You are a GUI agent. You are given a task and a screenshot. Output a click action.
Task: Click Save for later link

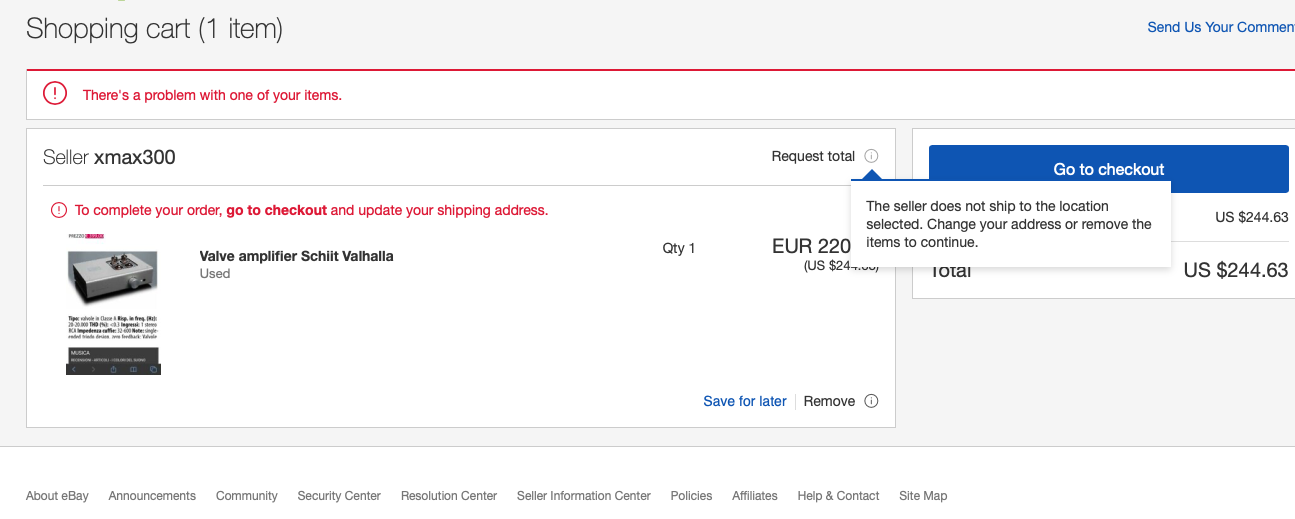pos(744,401)
